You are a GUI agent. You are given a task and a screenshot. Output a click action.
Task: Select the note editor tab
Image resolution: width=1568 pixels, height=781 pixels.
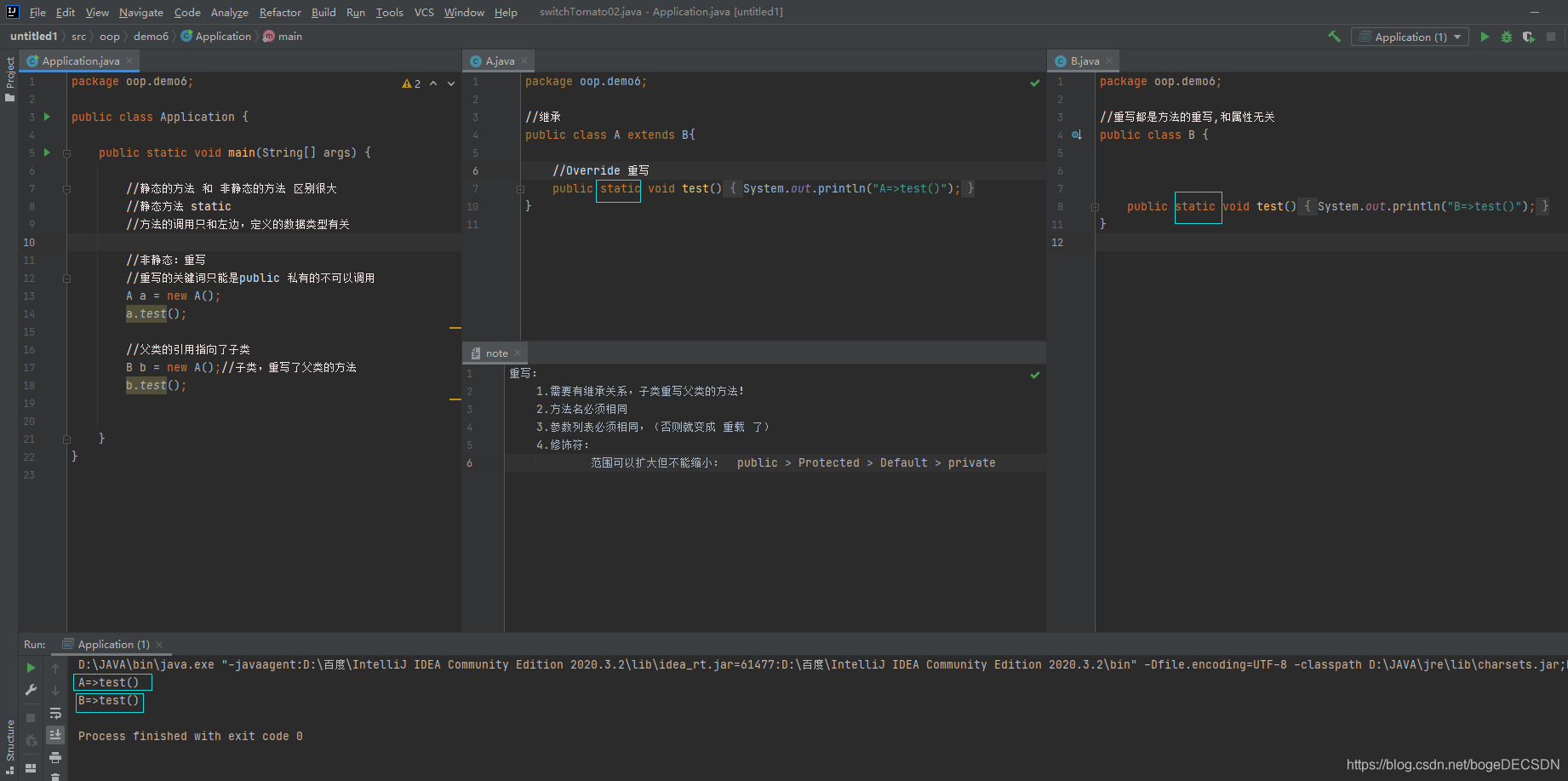point(497,353)
